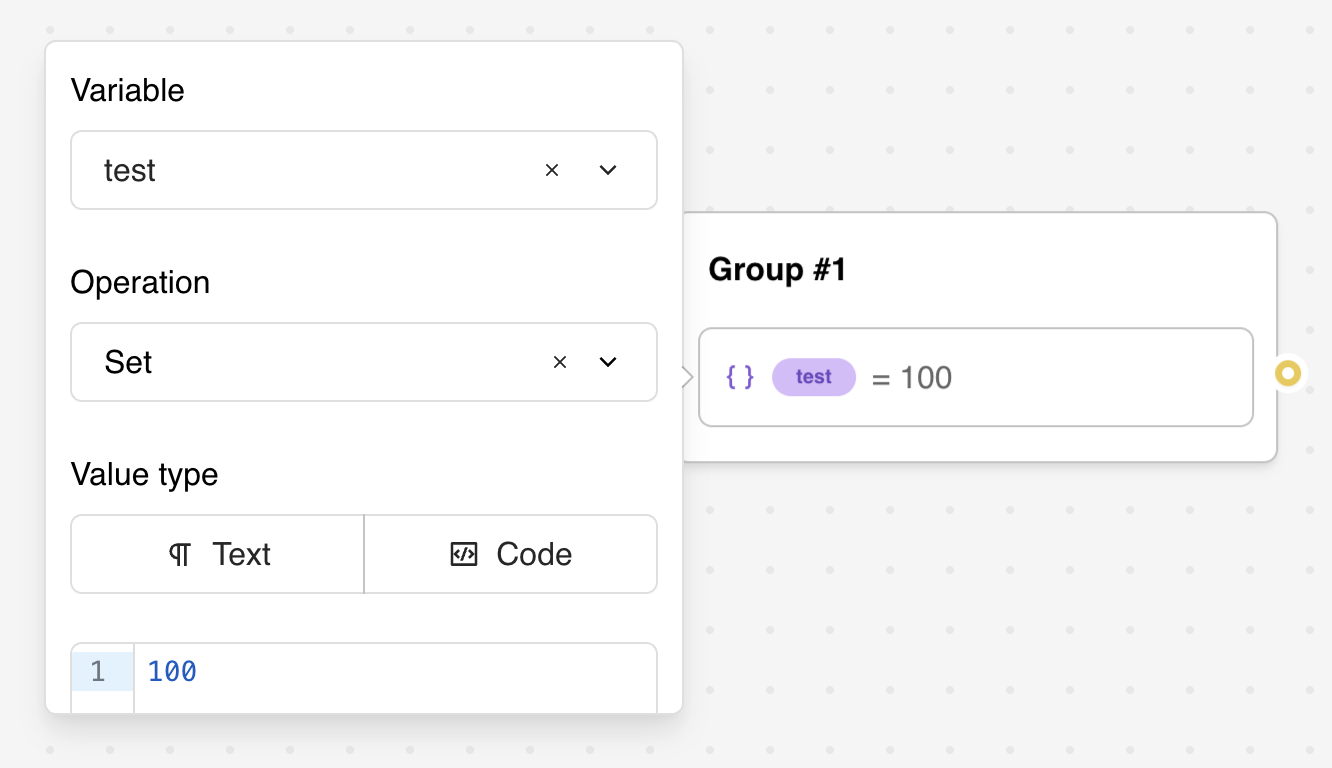Select the '= 100' text in the block
This screenshot has height=768, width=1332.
click(x=912, y=378)
